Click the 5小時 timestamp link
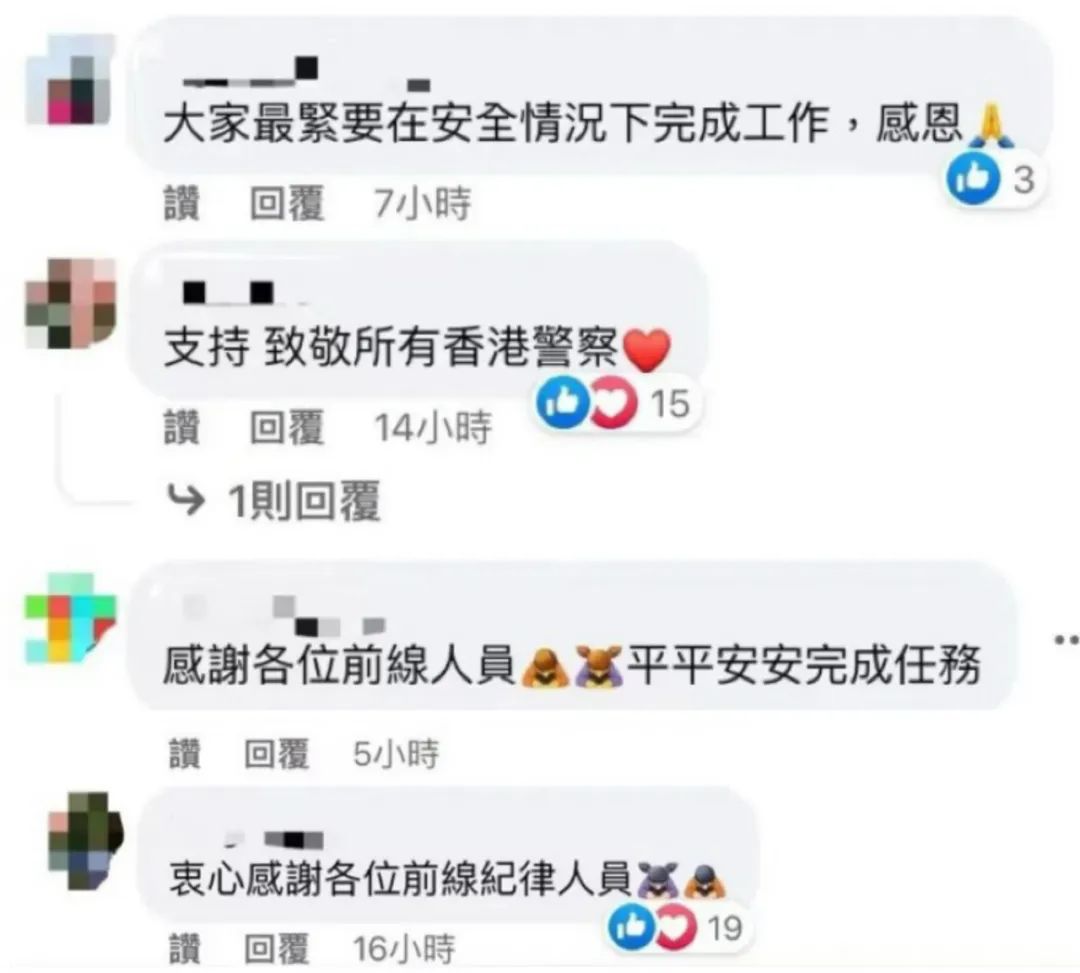 (x=395, y=753)
